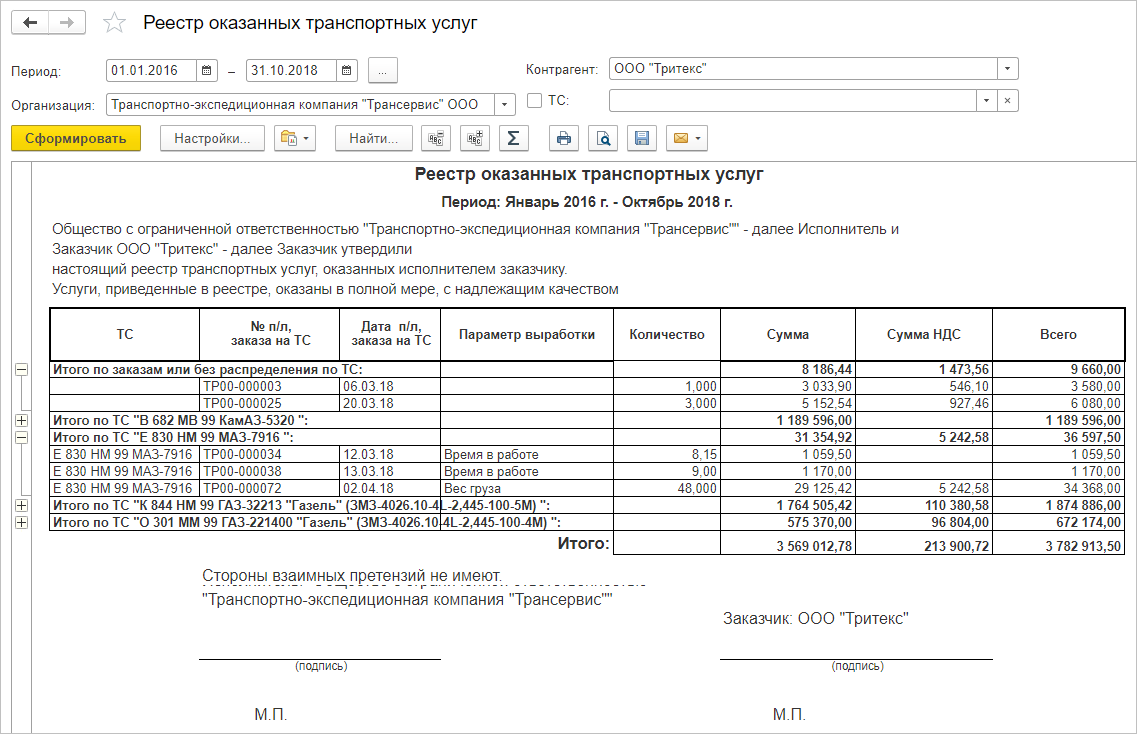Open the Контрагент dropdown list
This screenshot has width=1137, height=734.
click(1007, 69)
